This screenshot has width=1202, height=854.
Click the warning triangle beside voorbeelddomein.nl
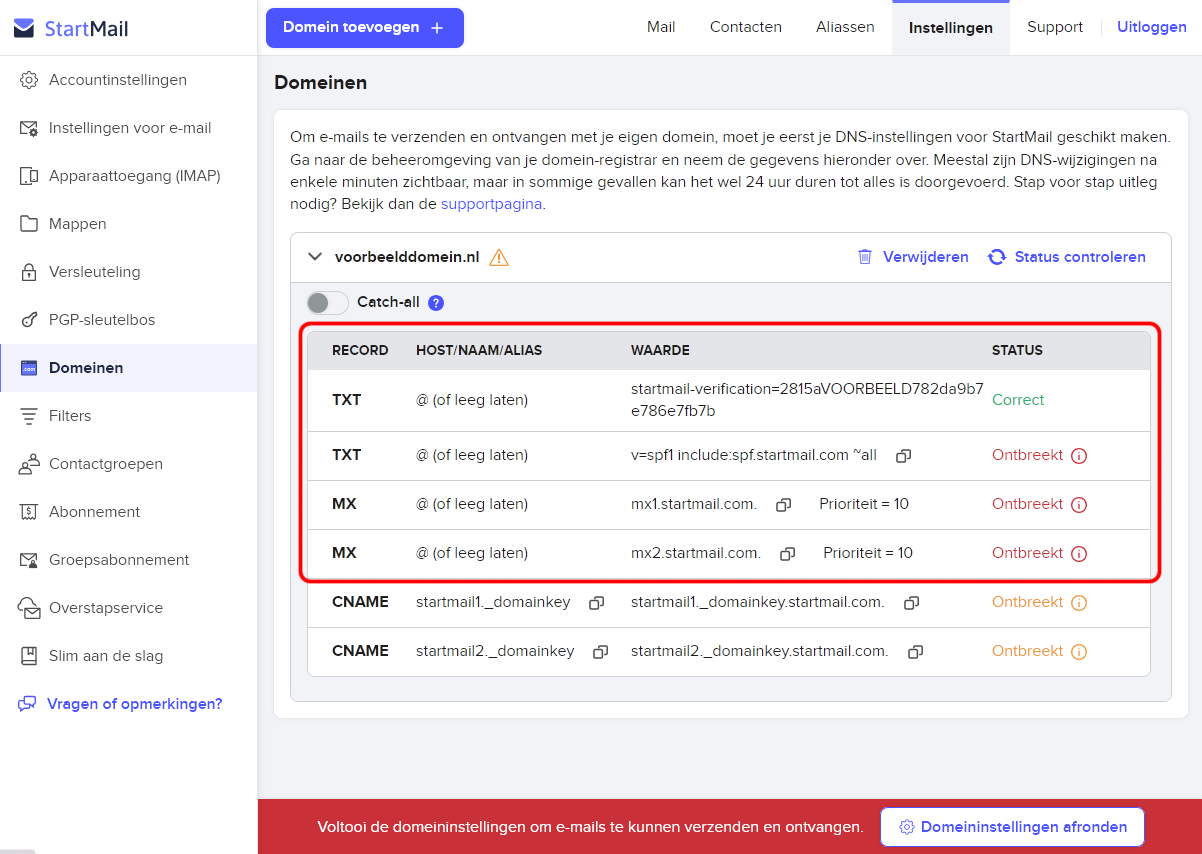pos(499,258)
